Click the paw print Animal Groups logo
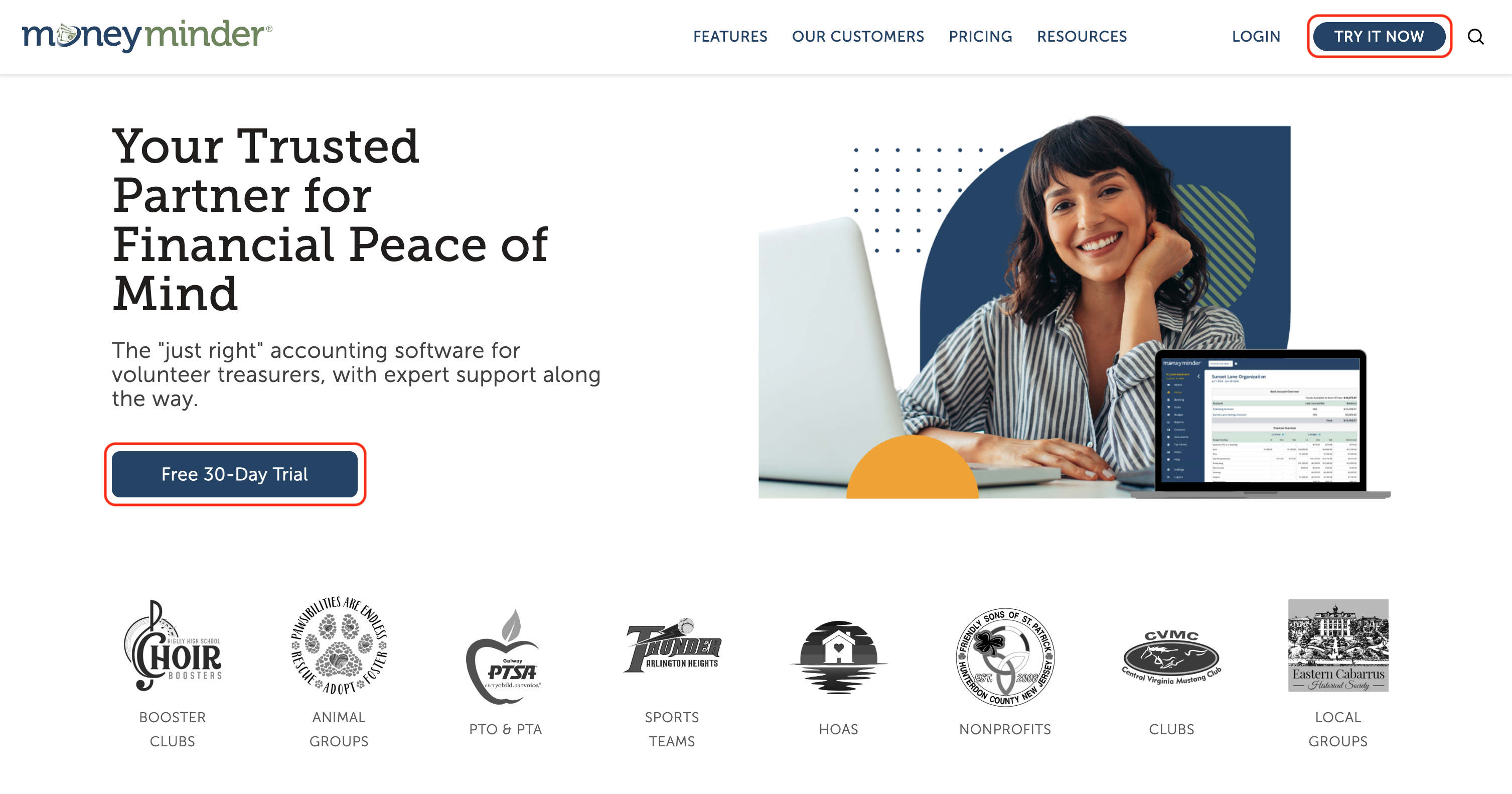The height and width of the screenshot is (794, 1512). point(339,645)
